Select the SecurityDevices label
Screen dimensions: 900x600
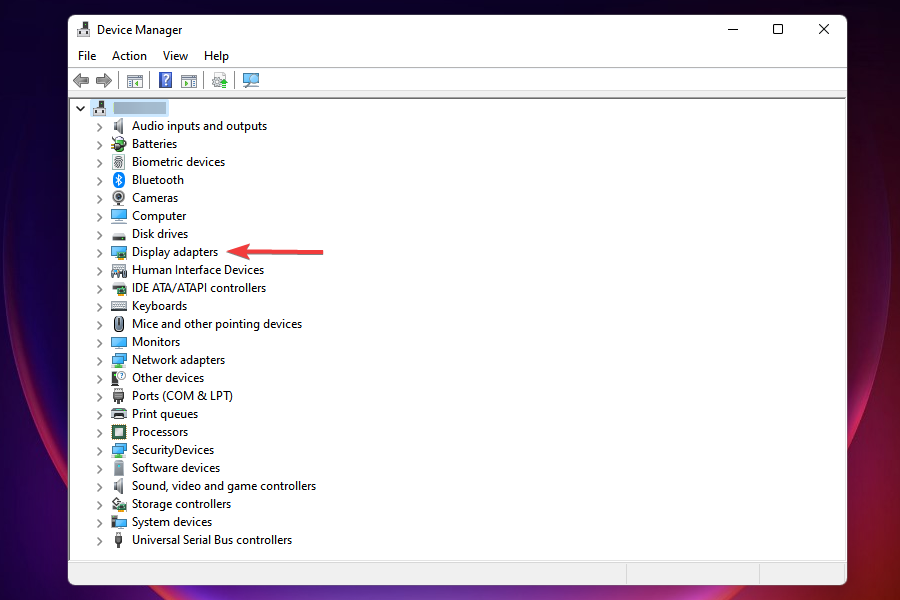point(173,450)
